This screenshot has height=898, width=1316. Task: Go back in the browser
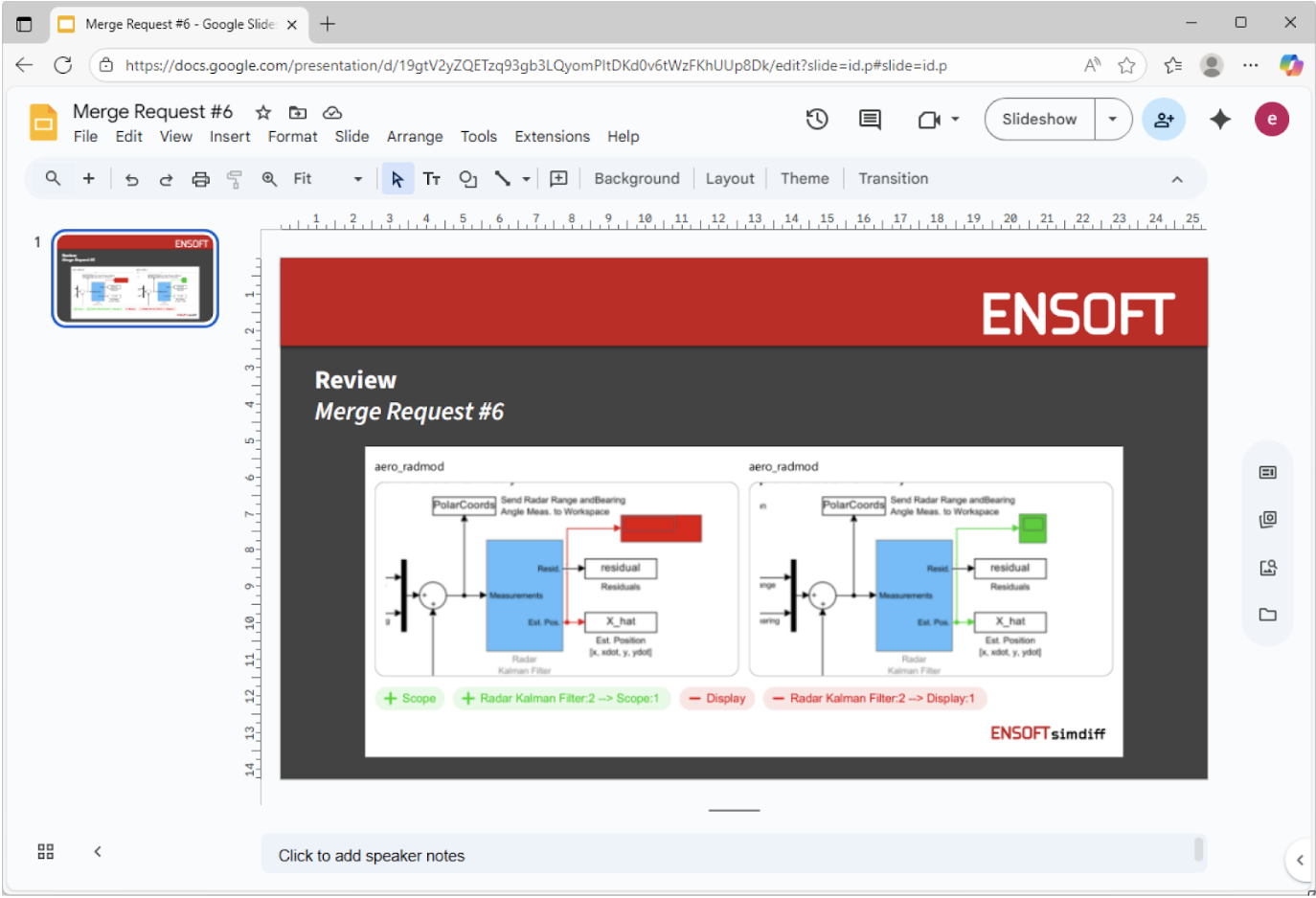pyautogui.click(x=24, y=65)
